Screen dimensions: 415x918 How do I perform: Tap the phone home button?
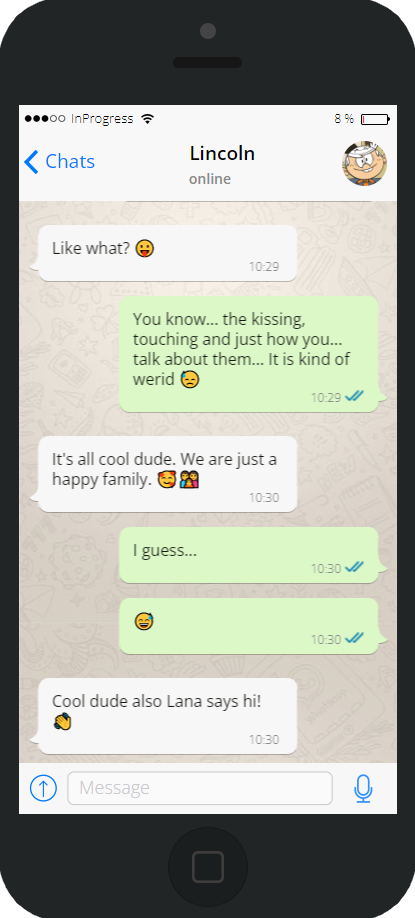pyautogui.click(x=208, y=866)
